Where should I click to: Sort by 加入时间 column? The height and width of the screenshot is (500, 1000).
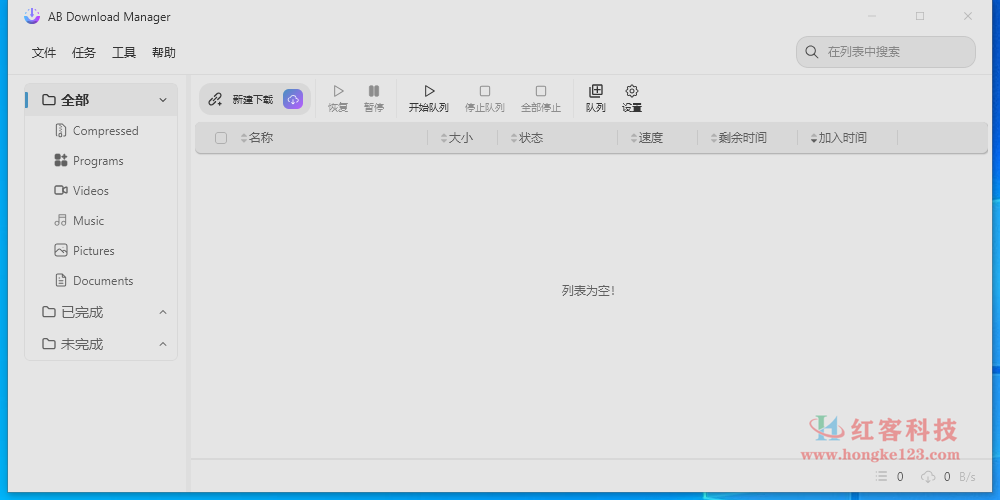[x=839, y=138]
